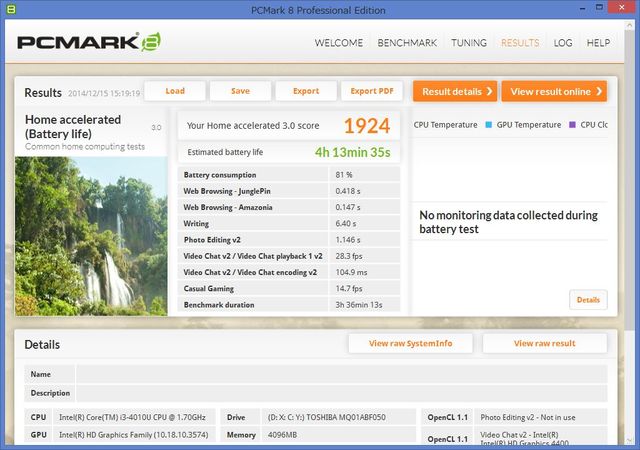Select the Video Chat playback 1 v2 row
This screenshot has width=640, height=450.
click(289, 256)
